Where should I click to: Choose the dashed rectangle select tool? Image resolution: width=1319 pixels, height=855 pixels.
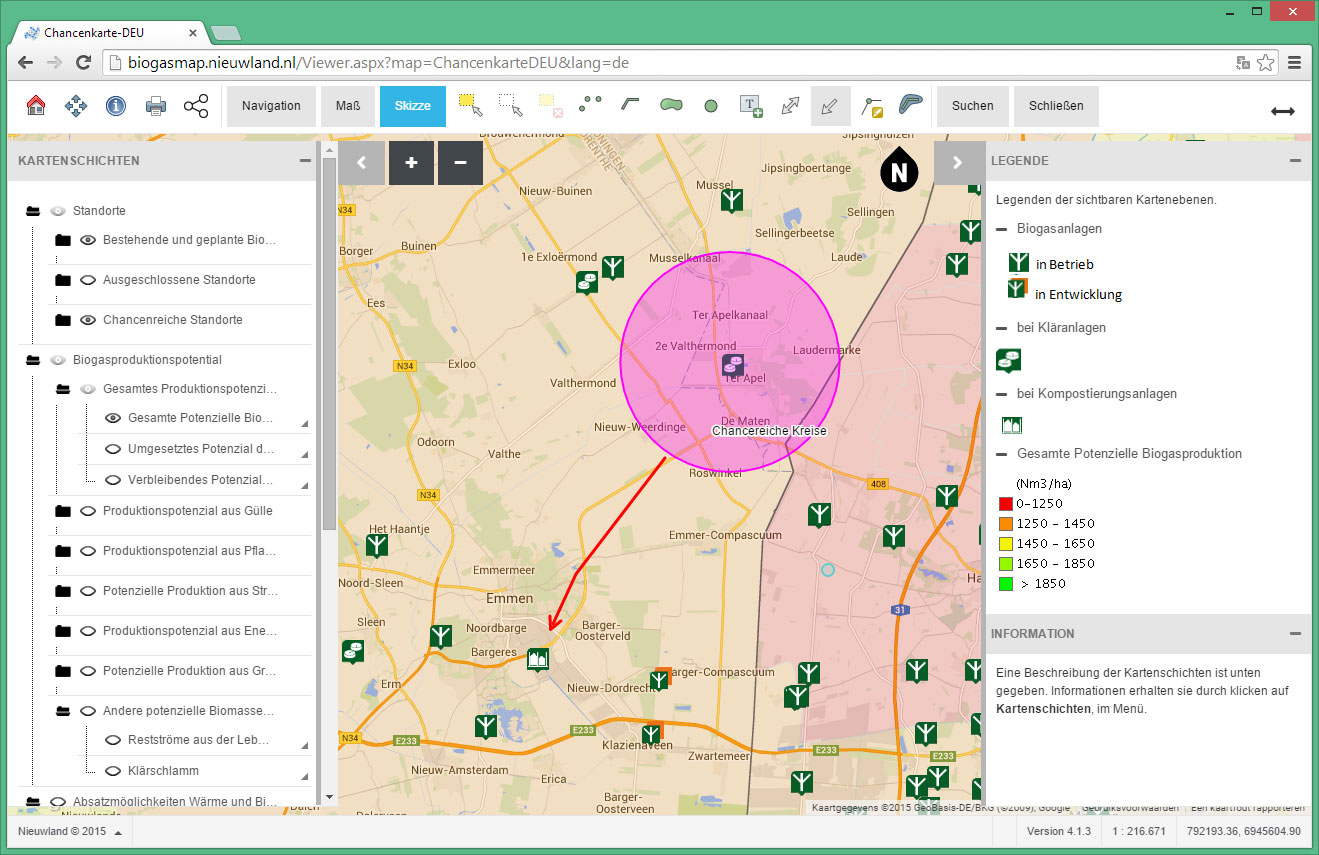click(511, 105)
